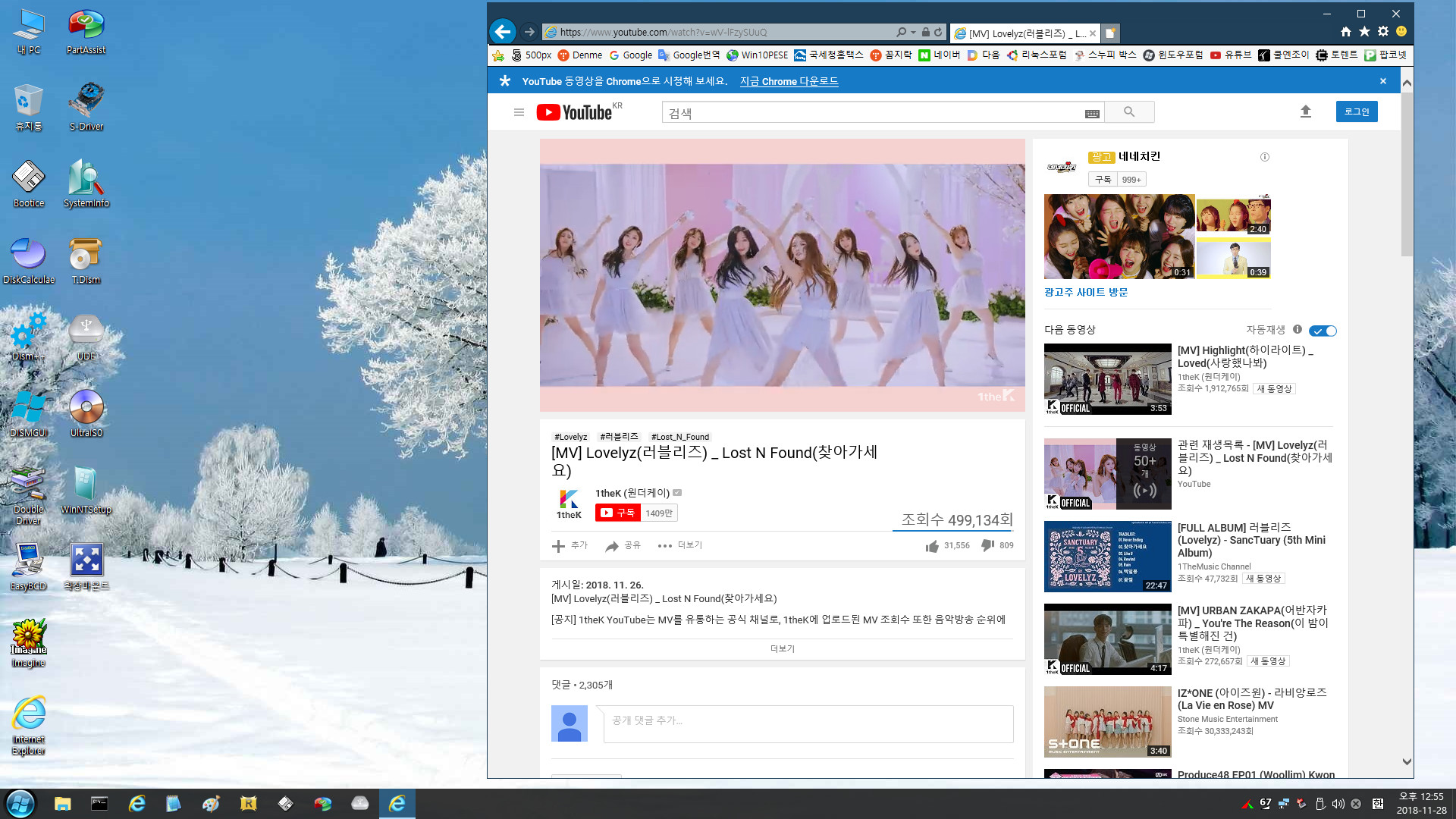This screenshot has width=1456, height=819.
Task: Open the SancTuary full album thumbnail
Action: click(1108, 557)
